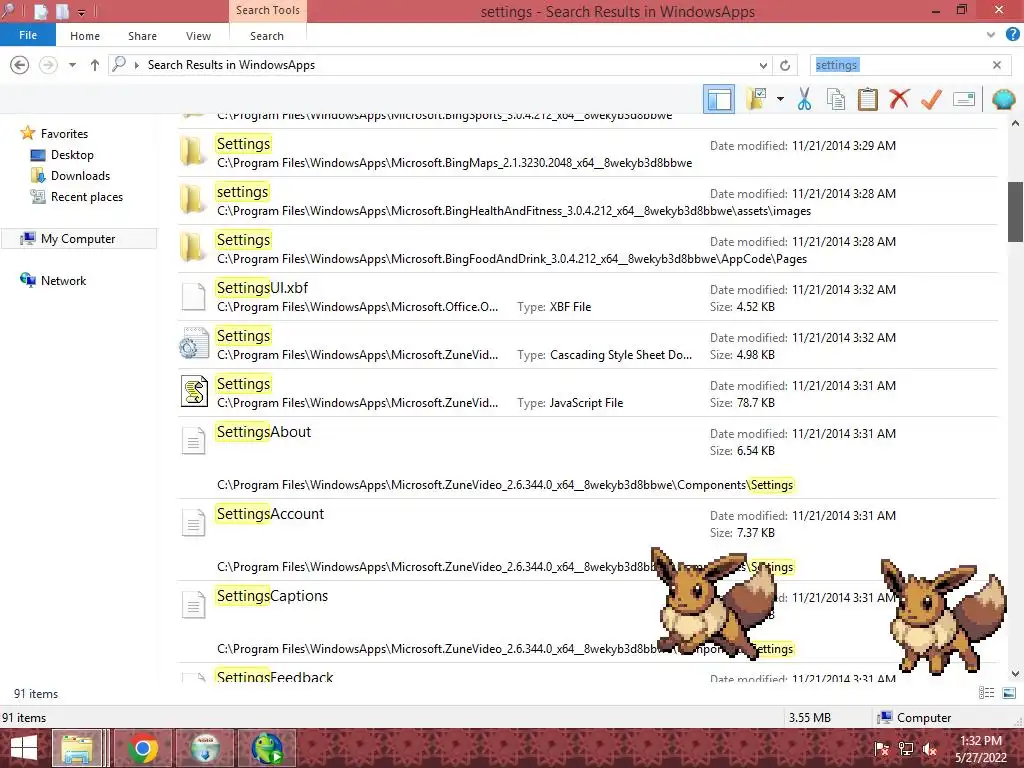Image resolution: width=1024 pixels, height=768 pixels.
Task: Select the Settings Cascading Style Sheet file
Action: click(588, 345)
